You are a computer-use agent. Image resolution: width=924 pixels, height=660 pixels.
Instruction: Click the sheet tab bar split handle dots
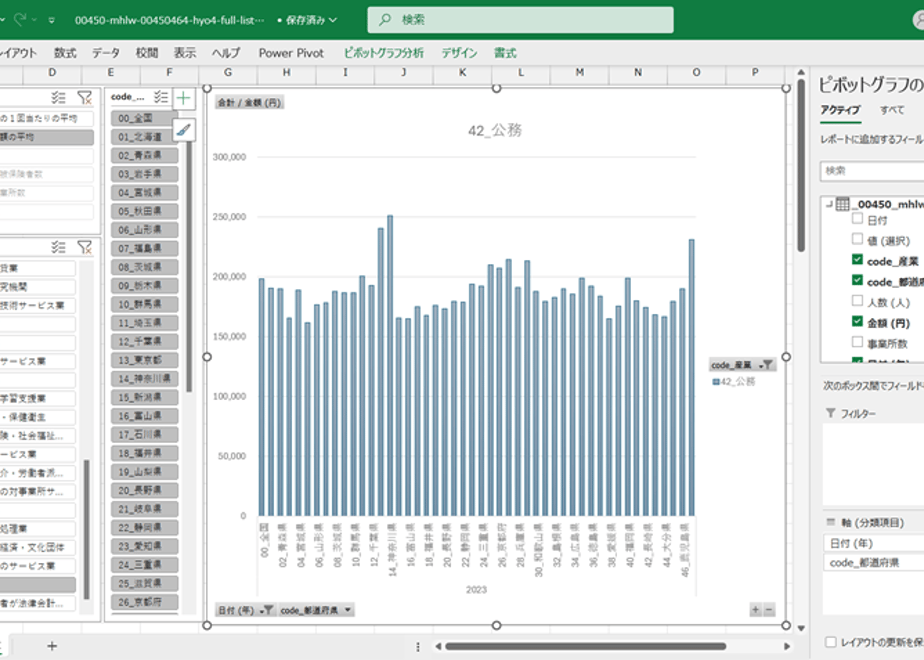(418, 646)
